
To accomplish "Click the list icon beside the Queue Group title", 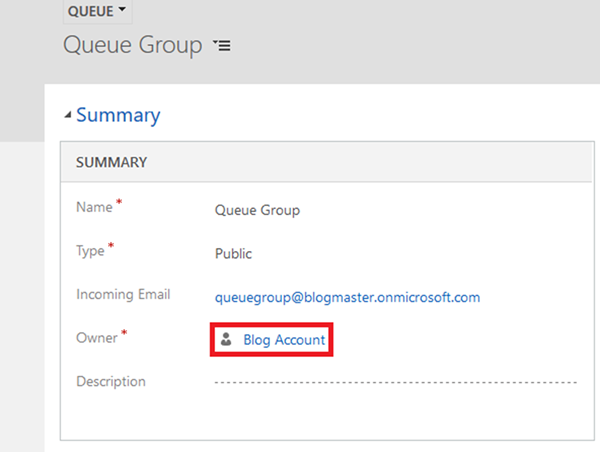I will pyautogui.click(x=222, y=46).
